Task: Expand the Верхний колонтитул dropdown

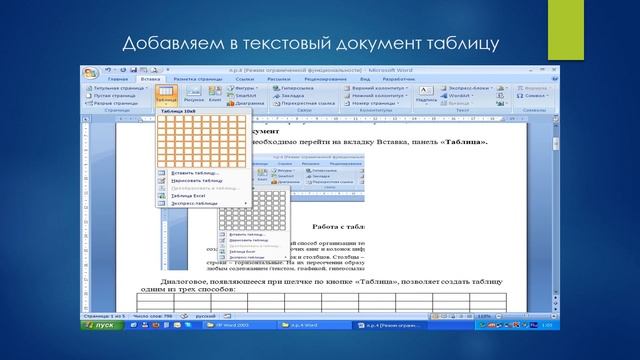Action: click(376, 88)
